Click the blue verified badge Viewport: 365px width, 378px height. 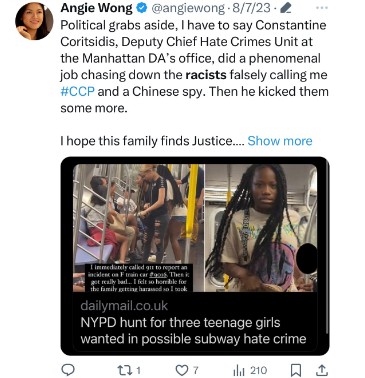pyautogui.click(x=142, y=8)
